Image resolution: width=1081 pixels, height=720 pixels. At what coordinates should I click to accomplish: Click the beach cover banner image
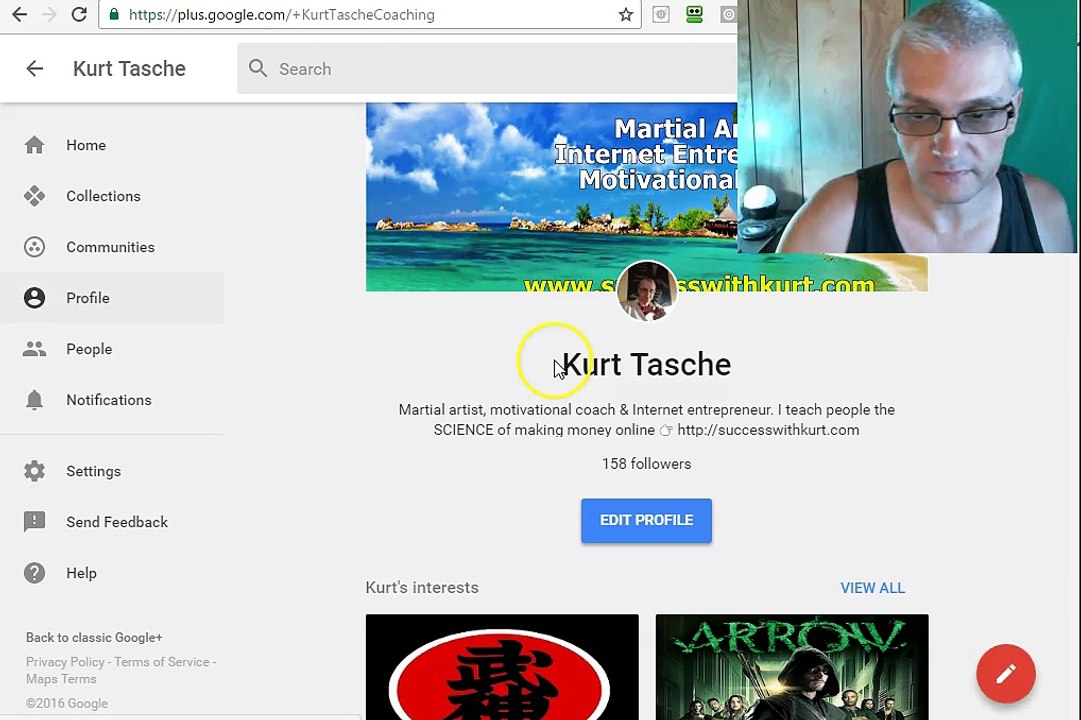(x=552, y=197)
